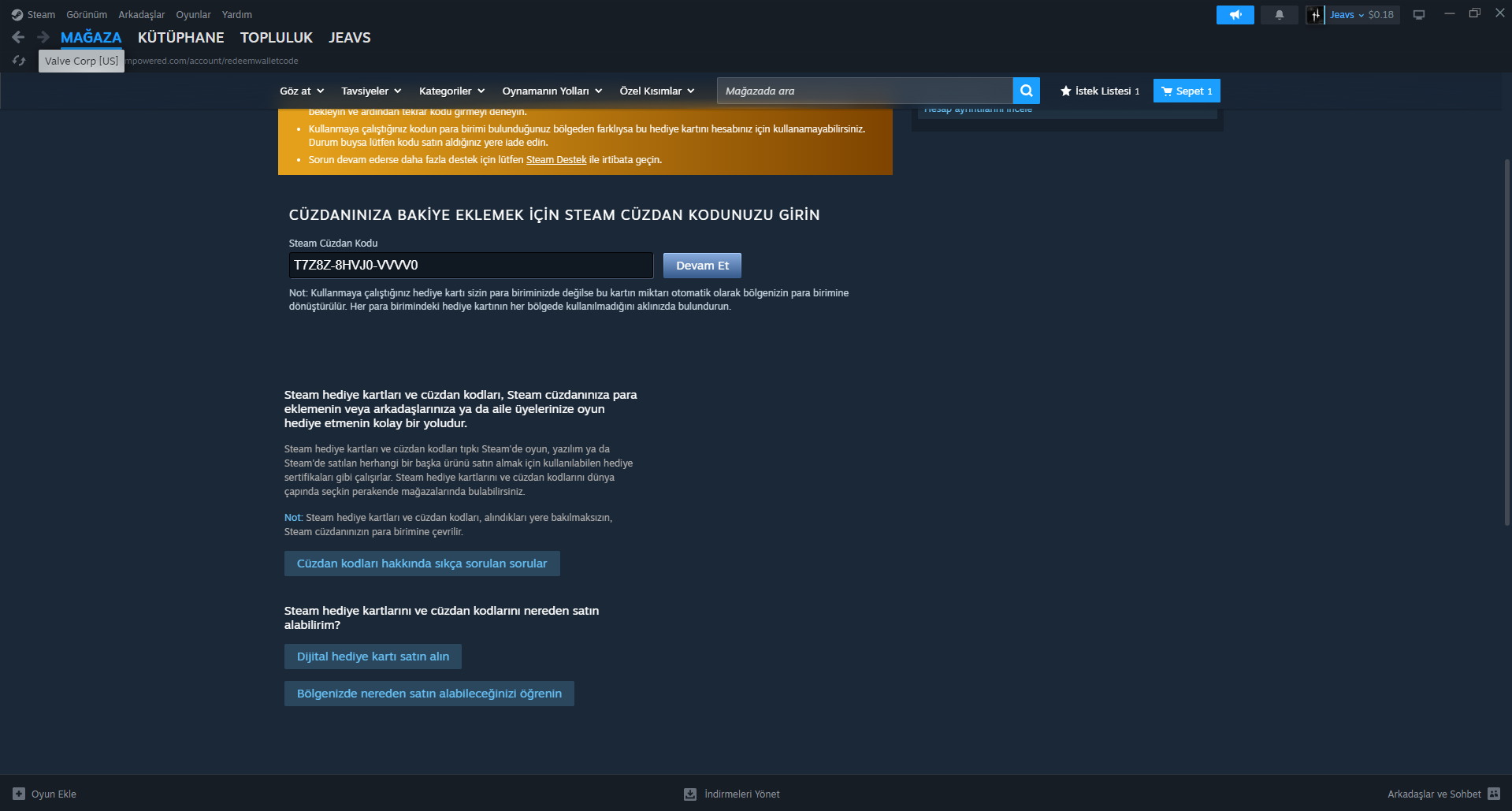Click Bölgenizde nereden satın alabileceğinizi öğrenin
1512x811 pixels.
(x=429, y=694)
